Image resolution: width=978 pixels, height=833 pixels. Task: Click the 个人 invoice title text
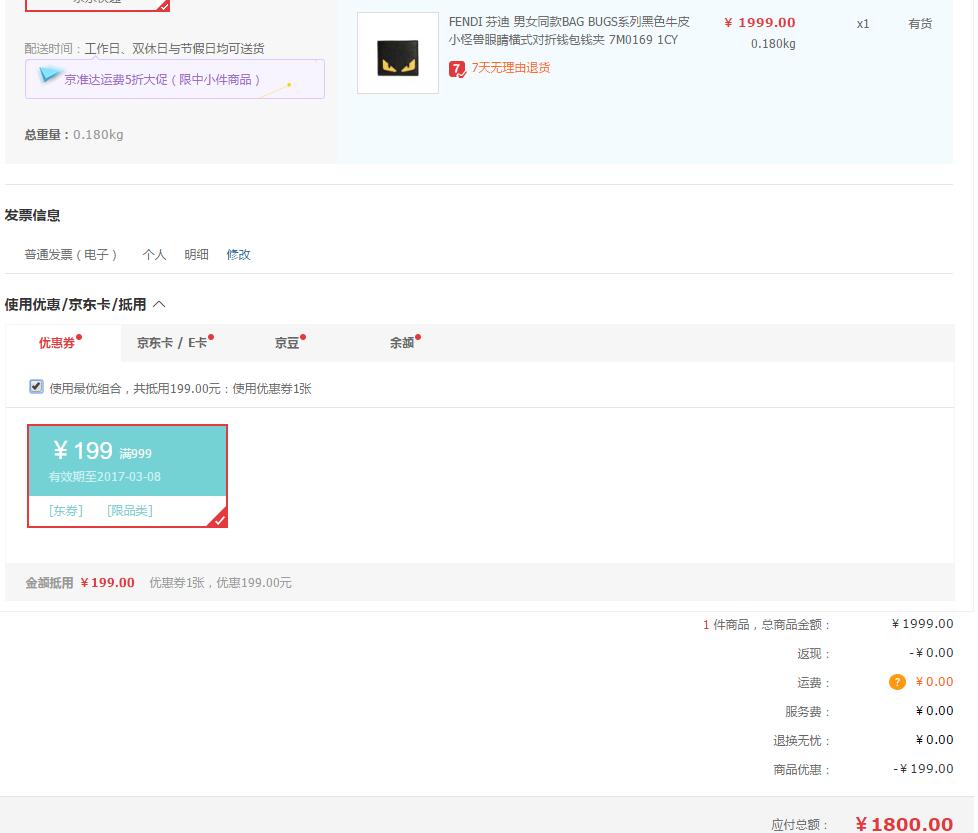point(154,254)
